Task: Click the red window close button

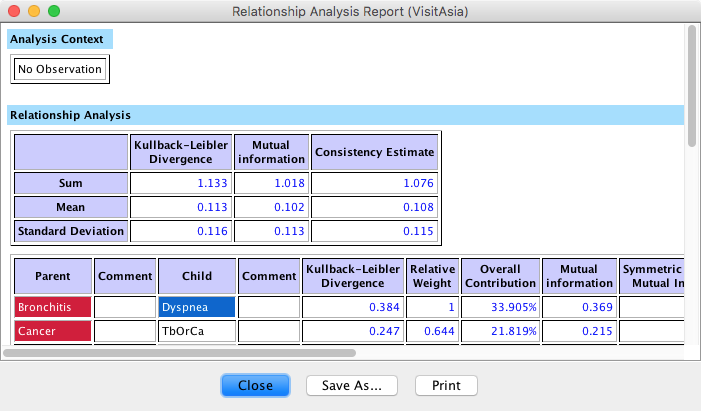Action: click(x=14, y=13)
